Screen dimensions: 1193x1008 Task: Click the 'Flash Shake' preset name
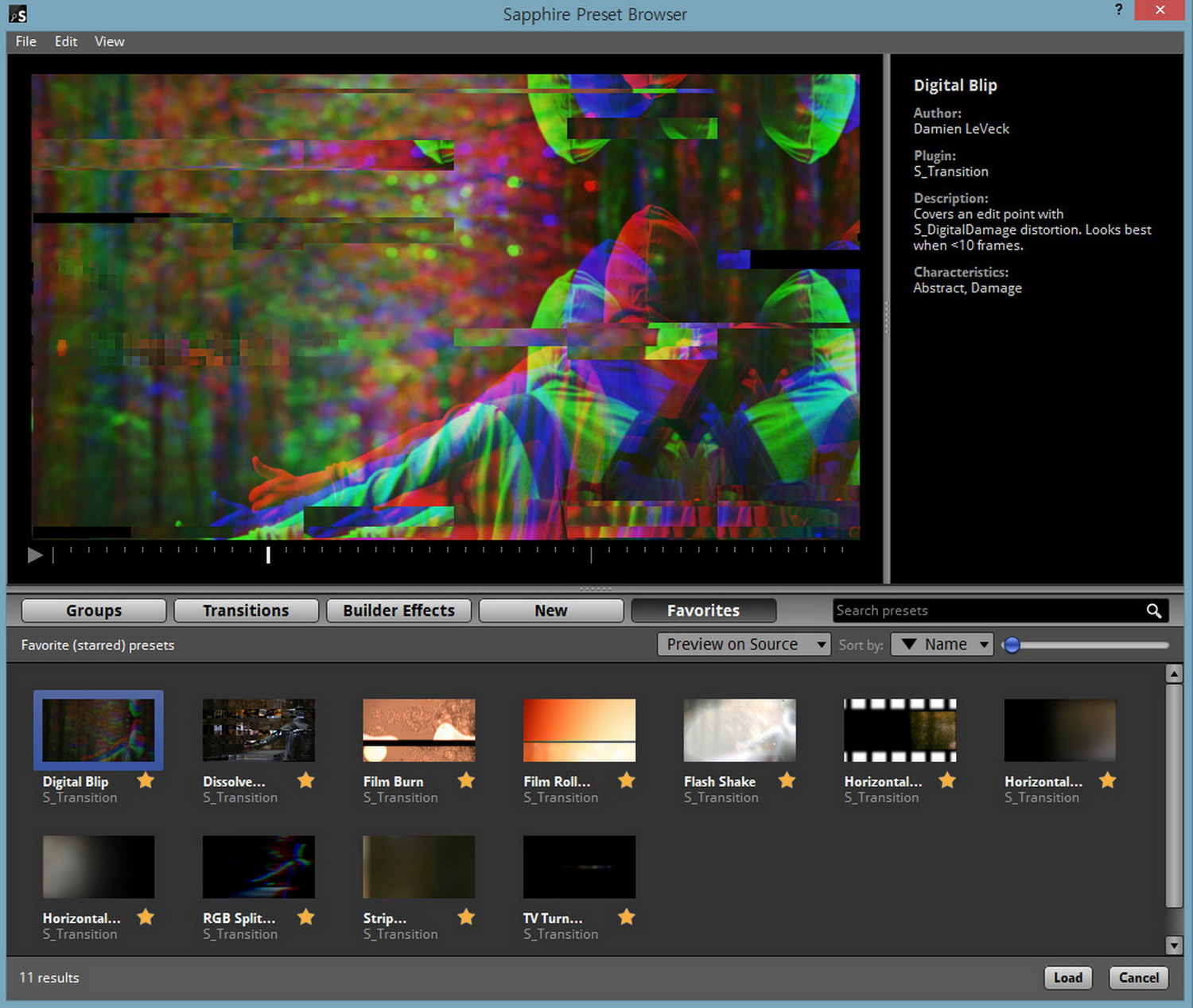[720, 781]
